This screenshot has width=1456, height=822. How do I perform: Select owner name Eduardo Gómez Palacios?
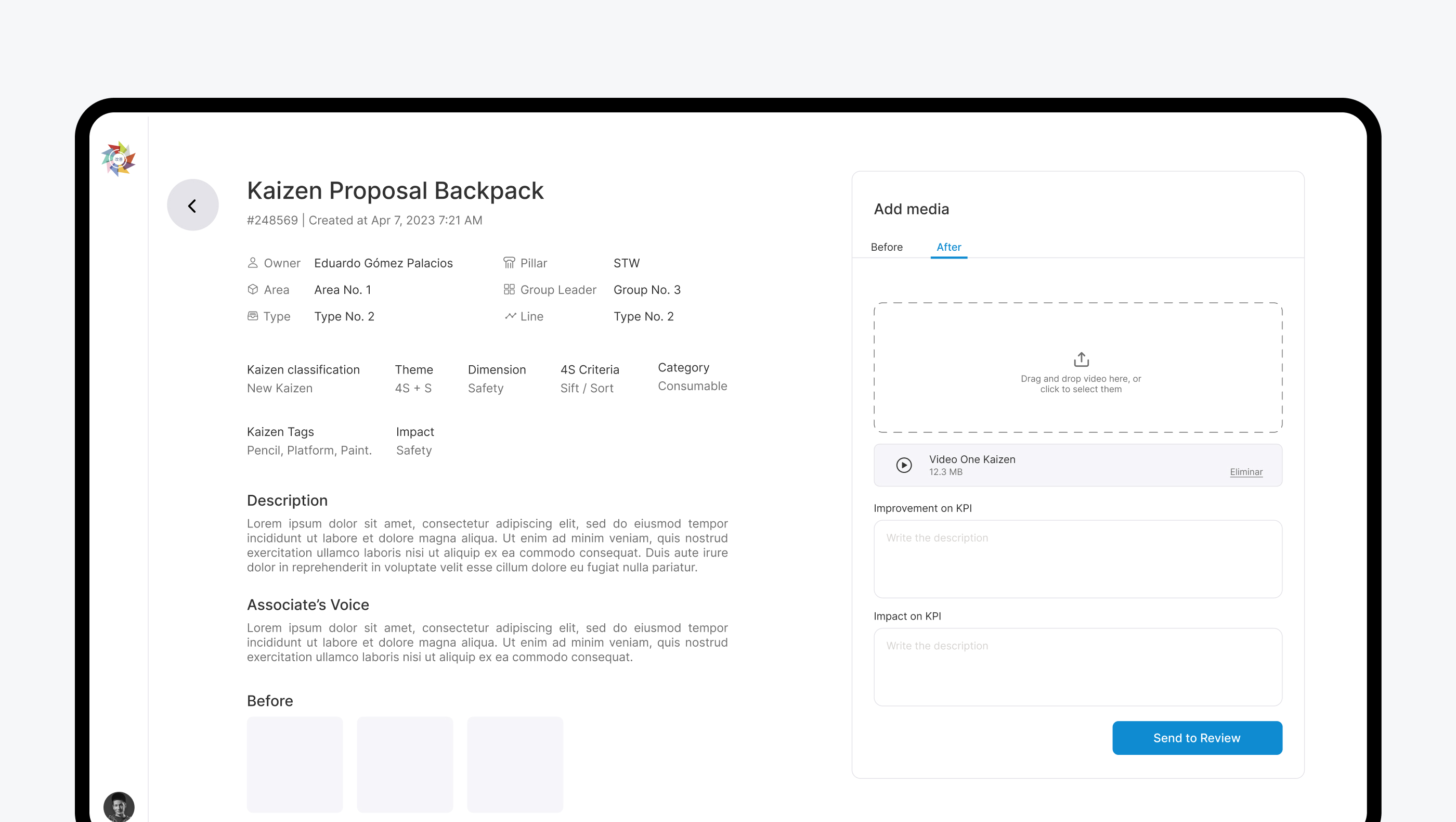(383, 263)
